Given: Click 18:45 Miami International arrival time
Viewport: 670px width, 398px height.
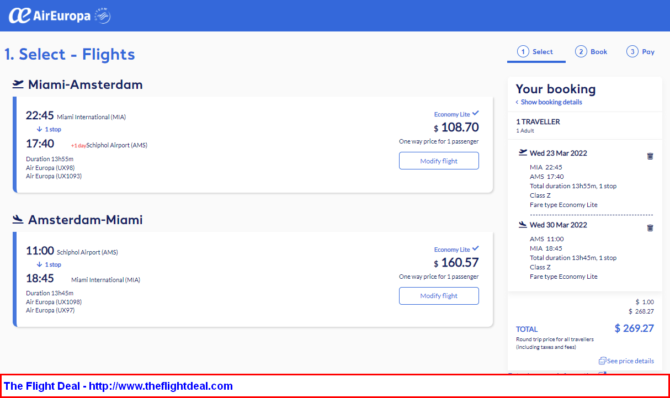Looking at the screenshot, I should pyautogui.click(x=40, y=278).
